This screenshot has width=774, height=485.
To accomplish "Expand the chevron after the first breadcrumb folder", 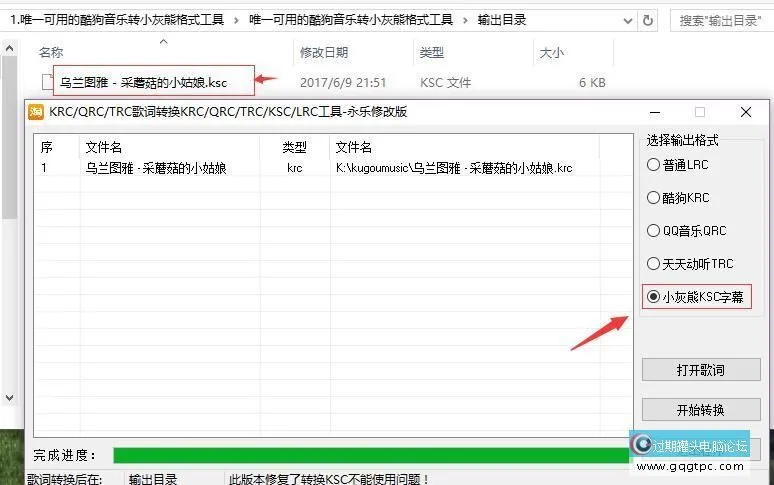I will pyautogui.click(x=236, y=21).
